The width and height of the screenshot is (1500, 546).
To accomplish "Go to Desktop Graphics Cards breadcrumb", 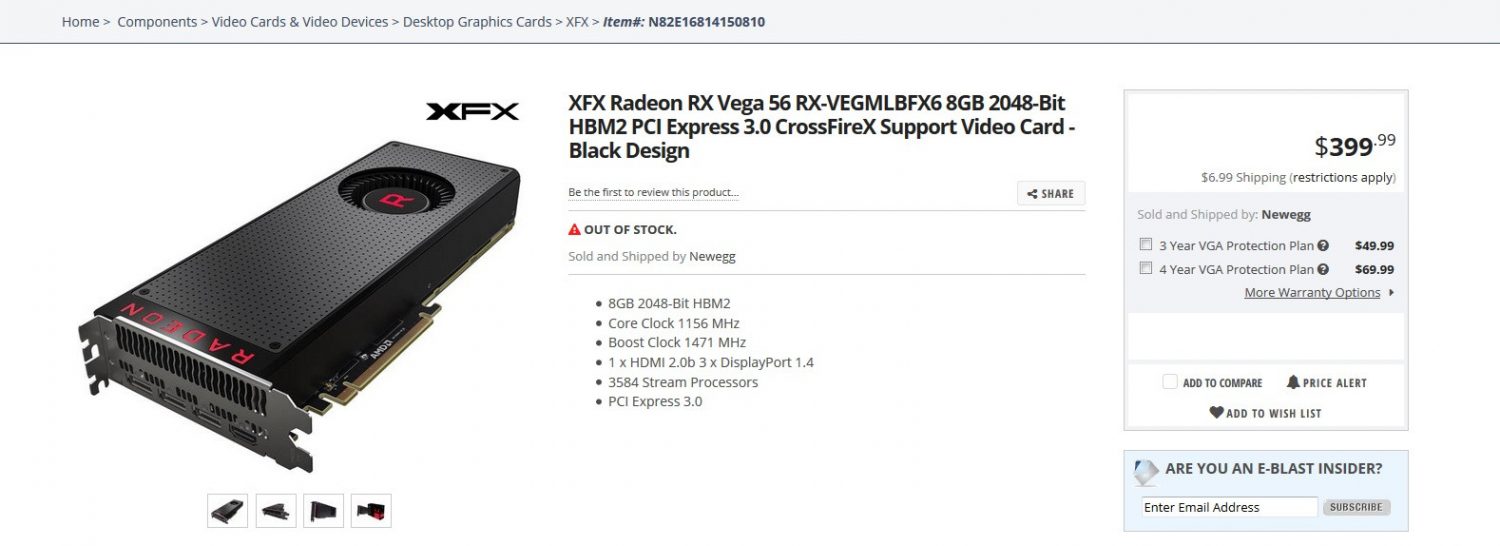I will coord(477,21).
